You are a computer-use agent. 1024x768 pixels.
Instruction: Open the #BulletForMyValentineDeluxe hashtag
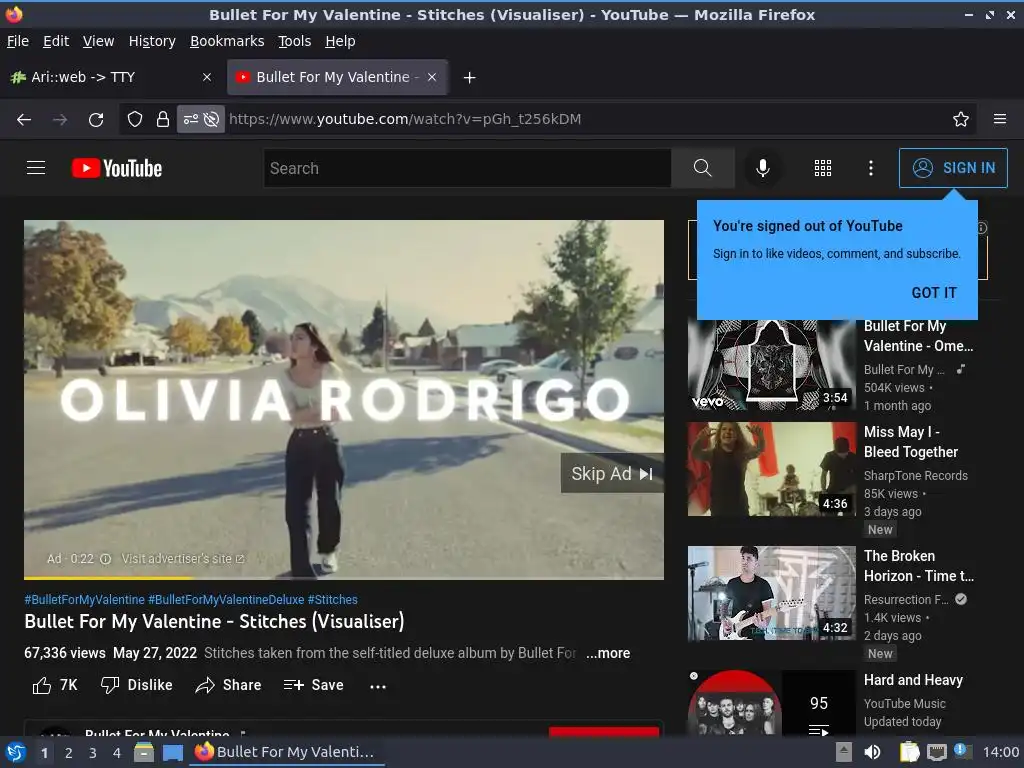(226, 600)
